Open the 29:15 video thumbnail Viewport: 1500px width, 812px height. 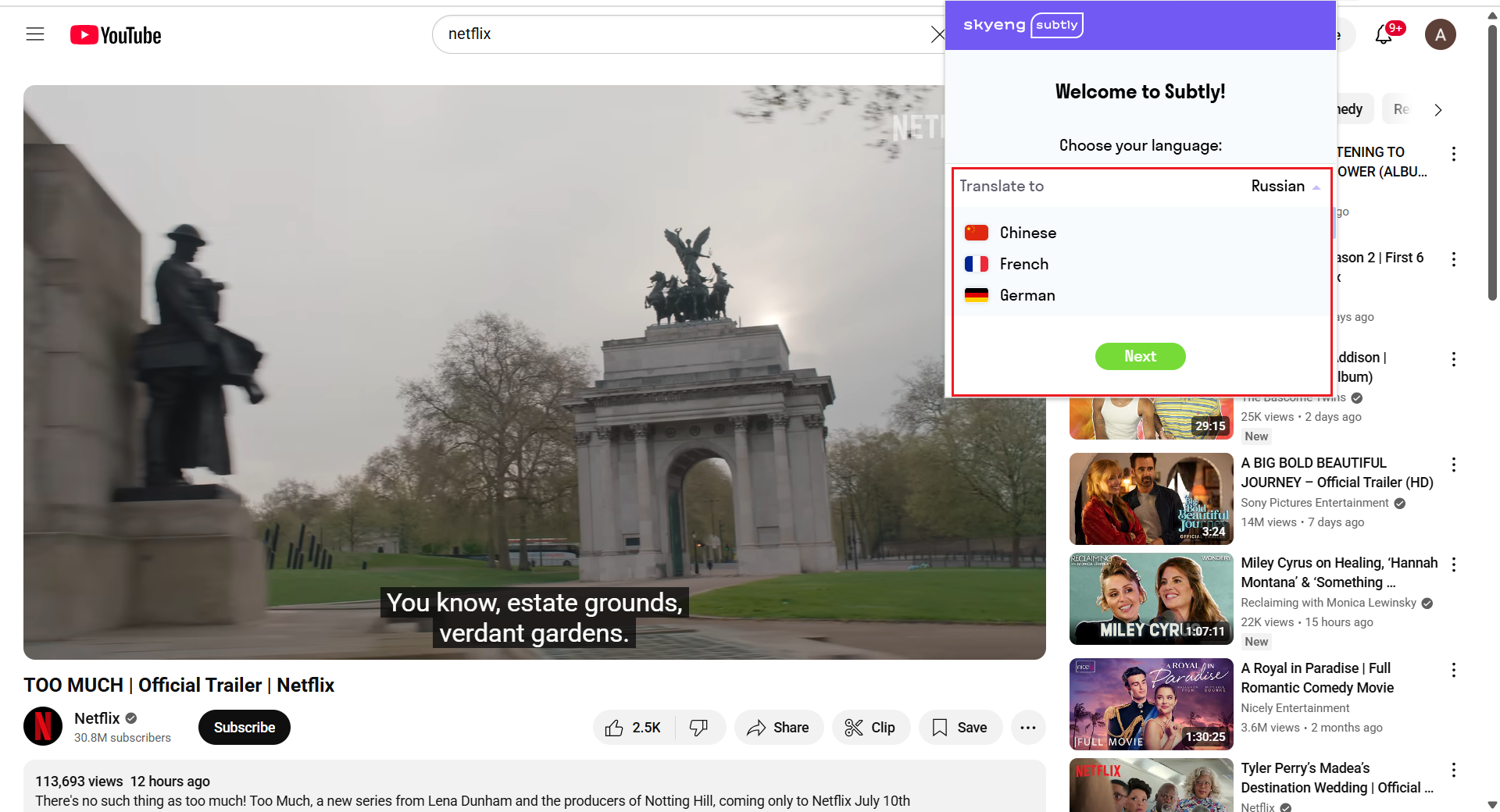pyautogui.click(x=1151, y=418)
